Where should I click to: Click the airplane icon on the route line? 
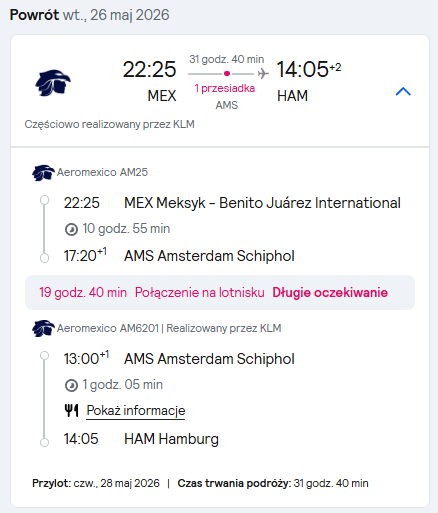click(x=263, y=73)
